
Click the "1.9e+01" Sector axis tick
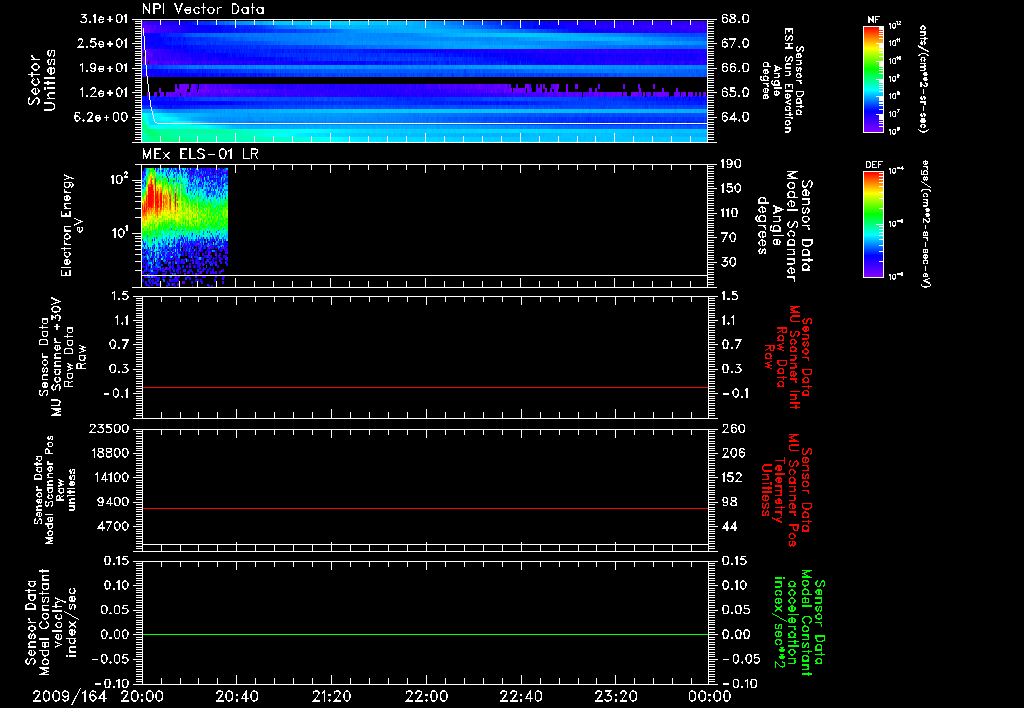[x=104, y=68]
